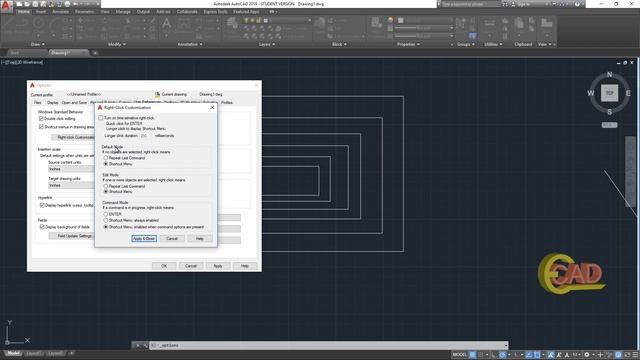Toggle Snap mode in the status bar
Viewport: 640px width, 360px height.
click(x=481, y=355)
